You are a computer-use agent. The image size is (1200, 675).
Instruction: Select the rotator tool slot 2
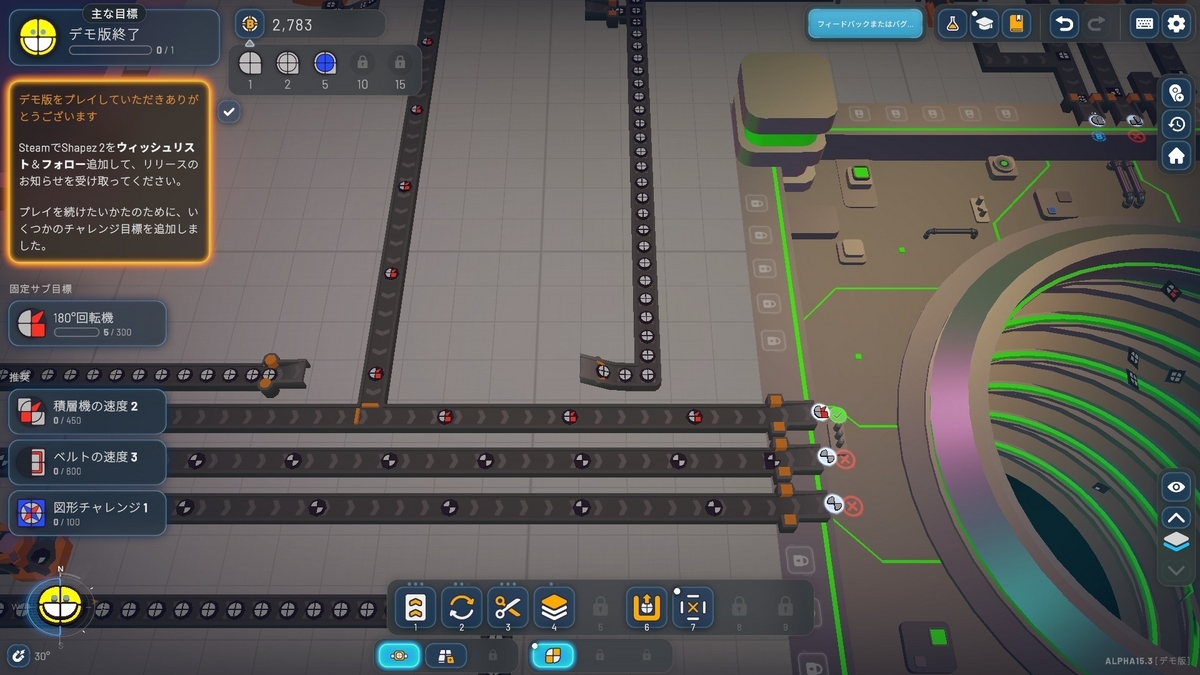(x=462, y=607)
